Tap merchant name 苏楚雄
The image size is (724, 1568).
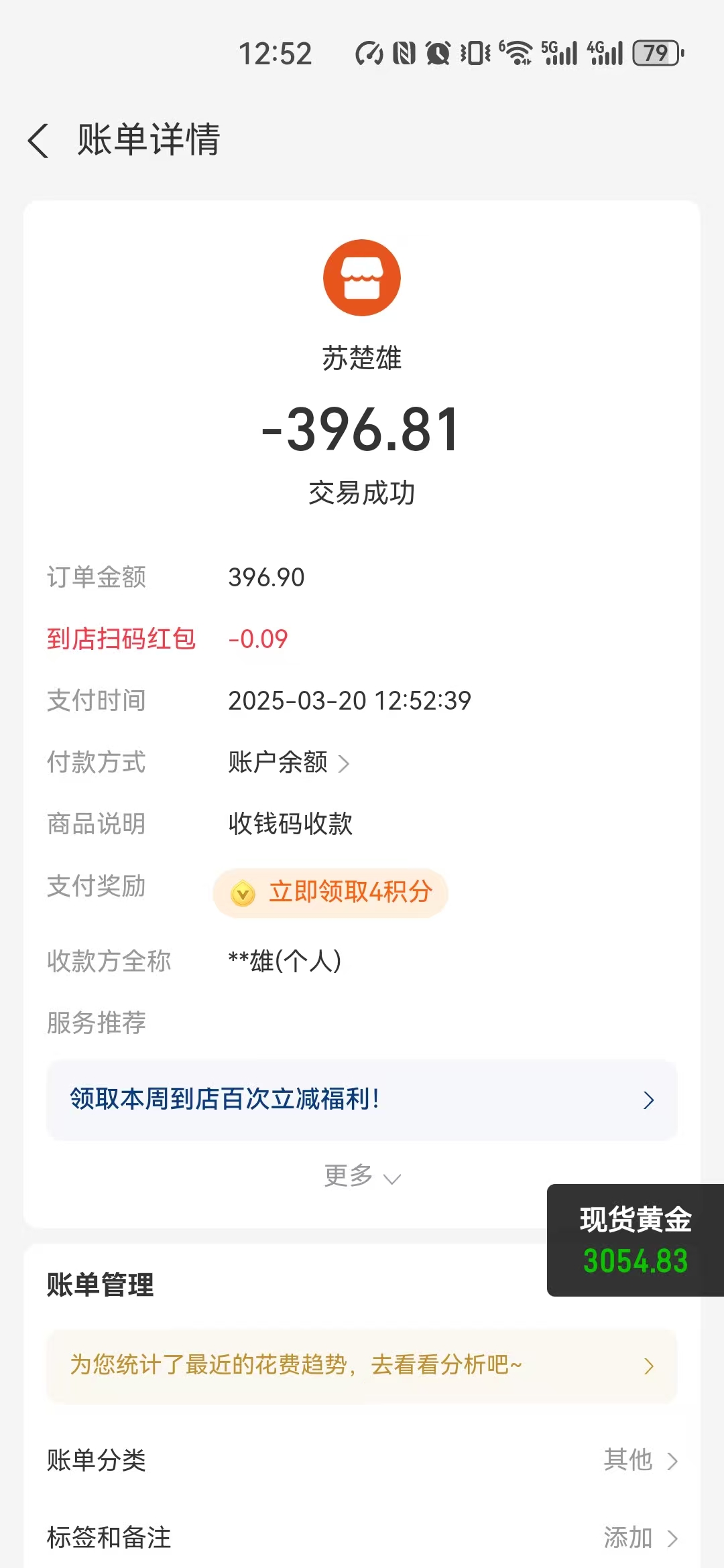tap(362, 358)
